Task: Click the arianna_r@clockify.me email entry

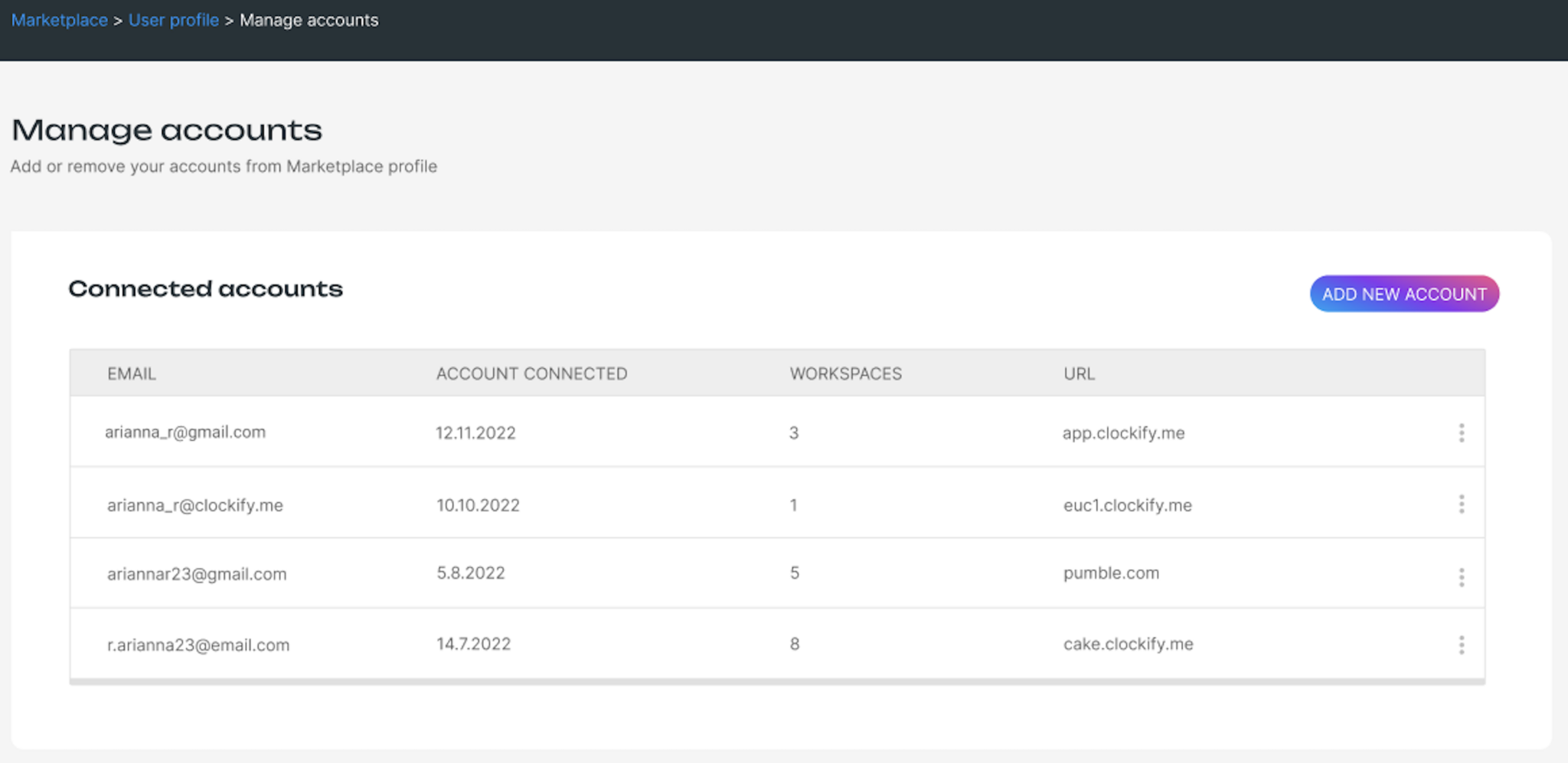Action: tap(194, 505)
